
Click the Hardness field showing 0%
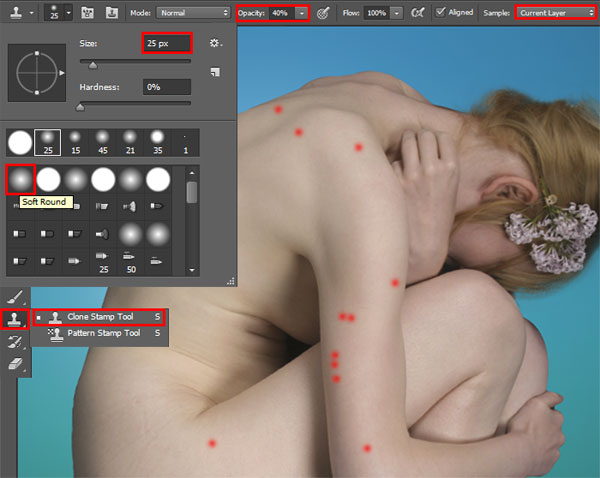(x=167, y=87)
